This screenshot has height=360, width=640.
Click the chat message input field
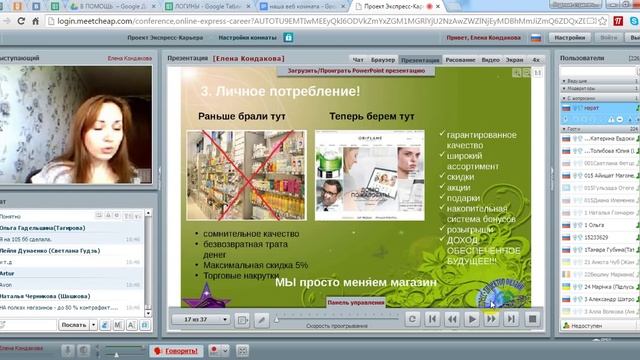tap(28, 325)
